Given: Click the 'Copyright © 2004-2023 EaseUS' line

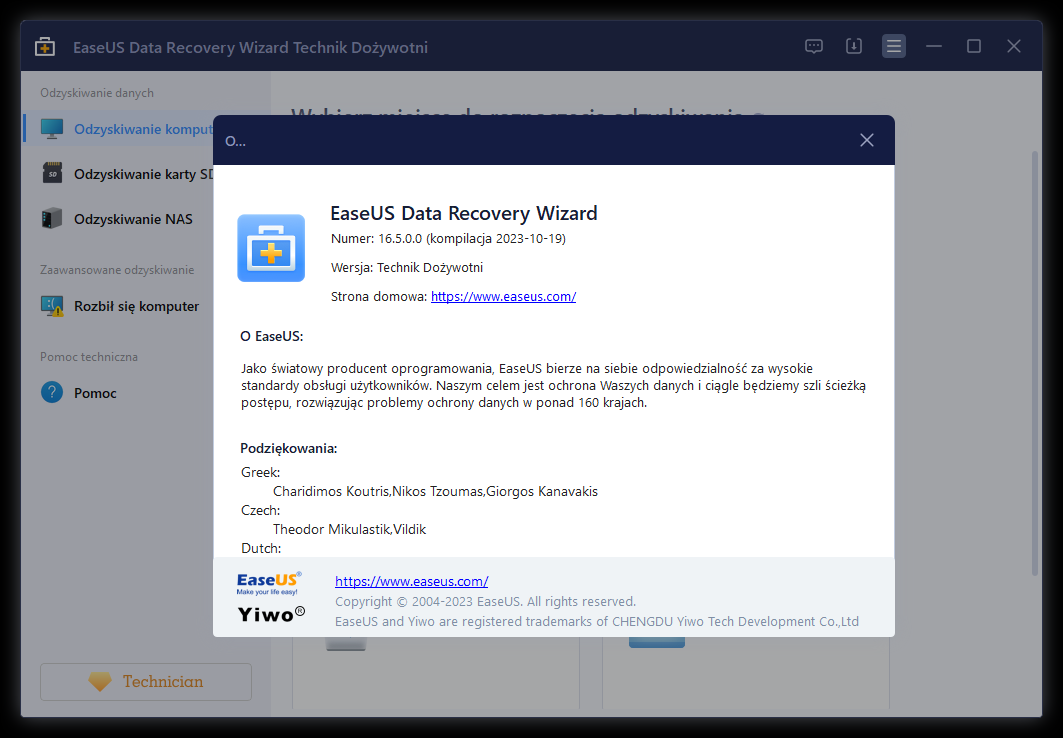Looking at the screenshot, I should (485, 602).
